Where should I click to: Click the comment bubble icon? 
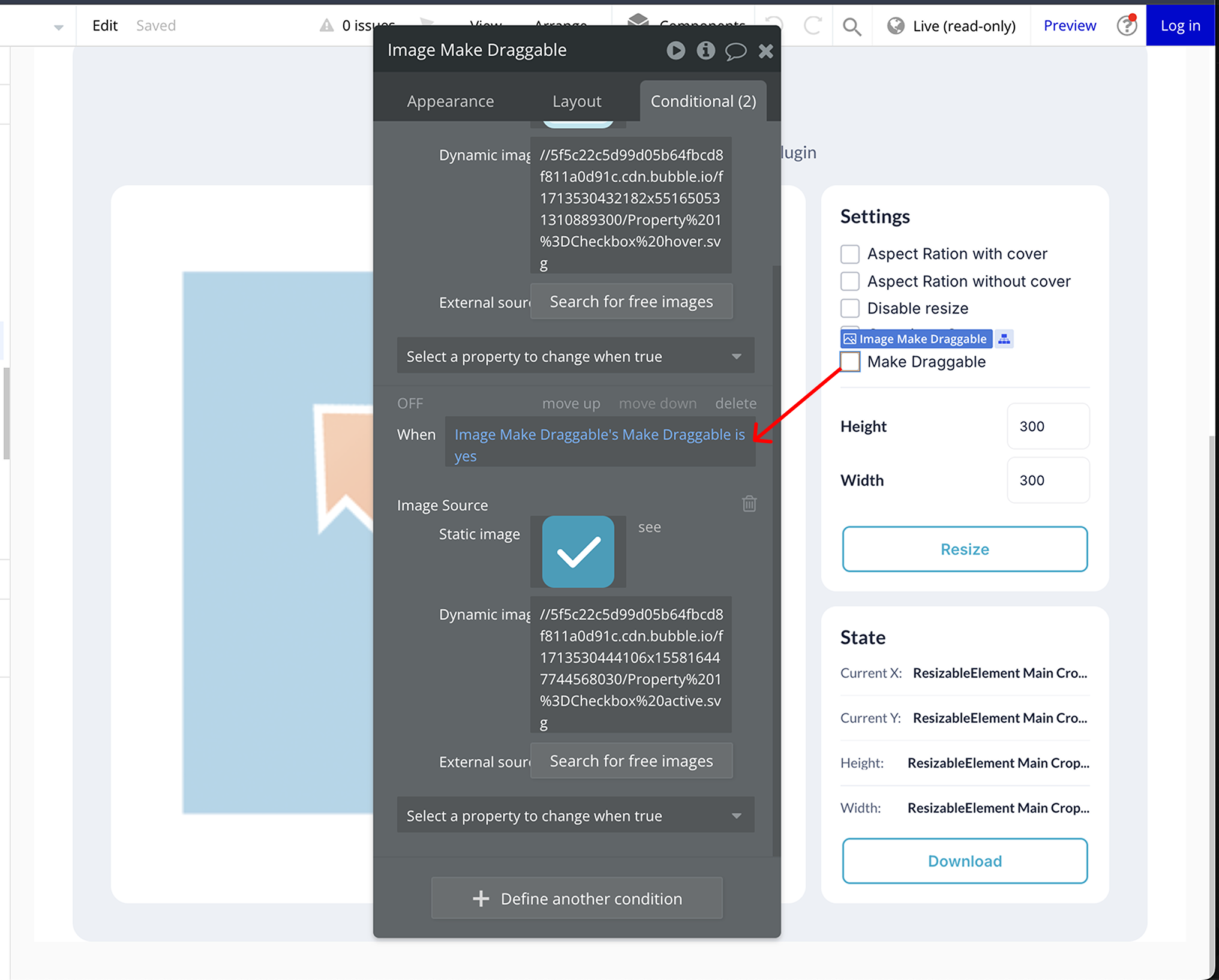click(x=735, y=51)
